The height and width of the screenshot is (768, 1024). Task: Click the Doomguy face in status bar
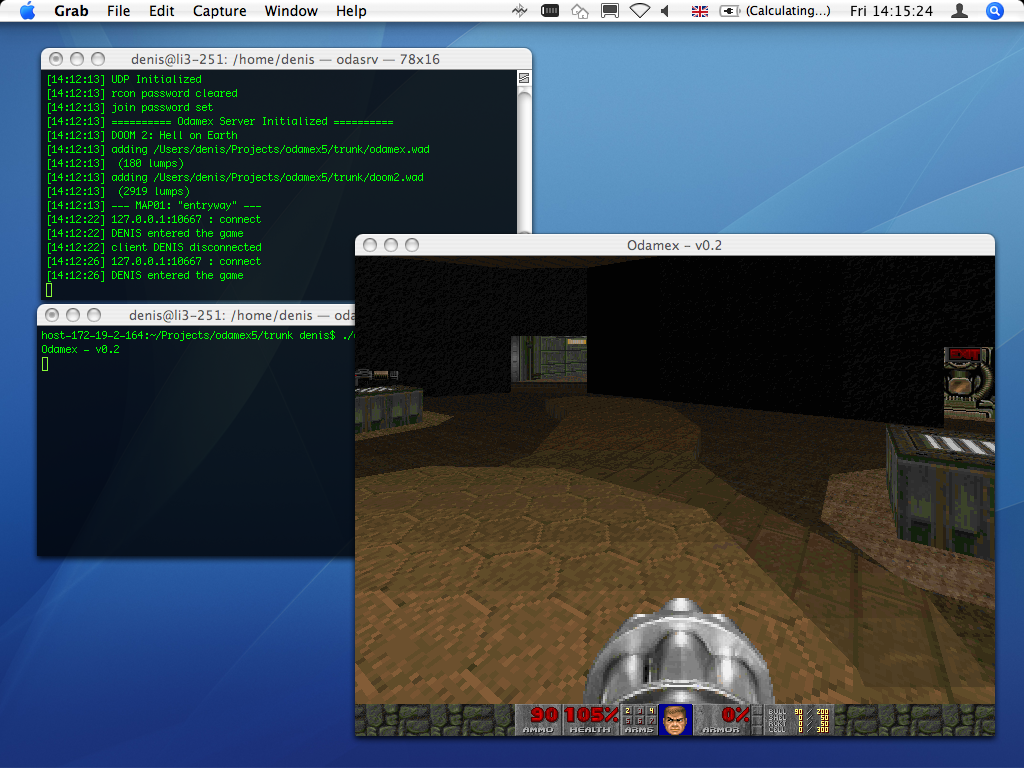pyautogui.click(x=675, y=720)
